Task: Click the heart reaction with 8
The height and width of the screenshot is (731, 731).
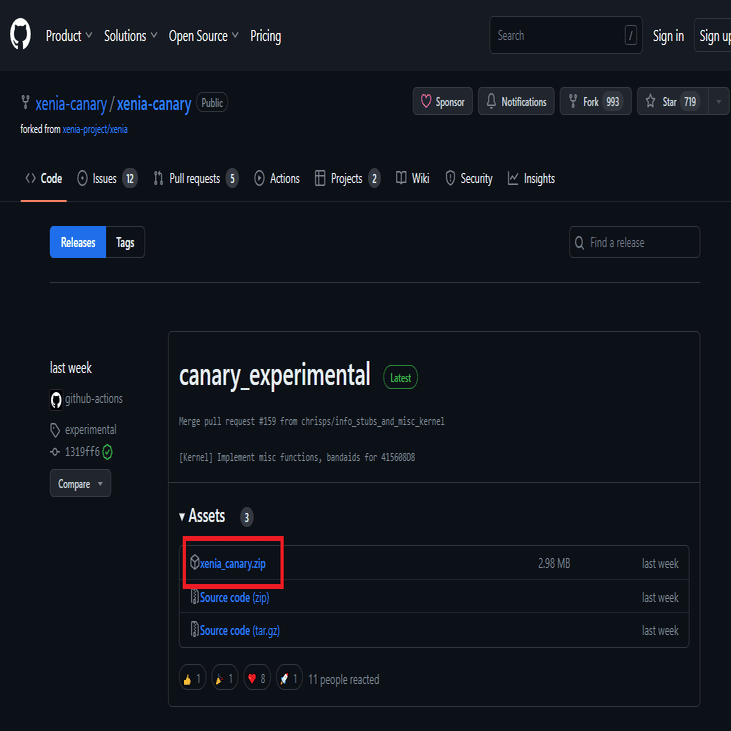Action: click(257, 678)
